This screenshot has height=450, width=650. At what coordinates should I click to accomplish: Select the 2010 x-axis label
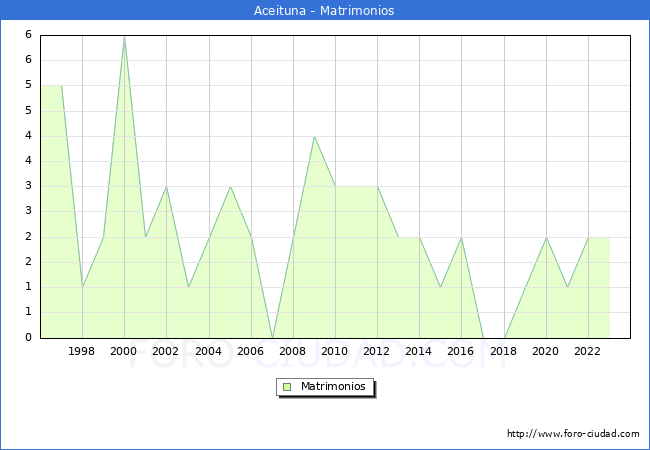click(x=335, y=351)
